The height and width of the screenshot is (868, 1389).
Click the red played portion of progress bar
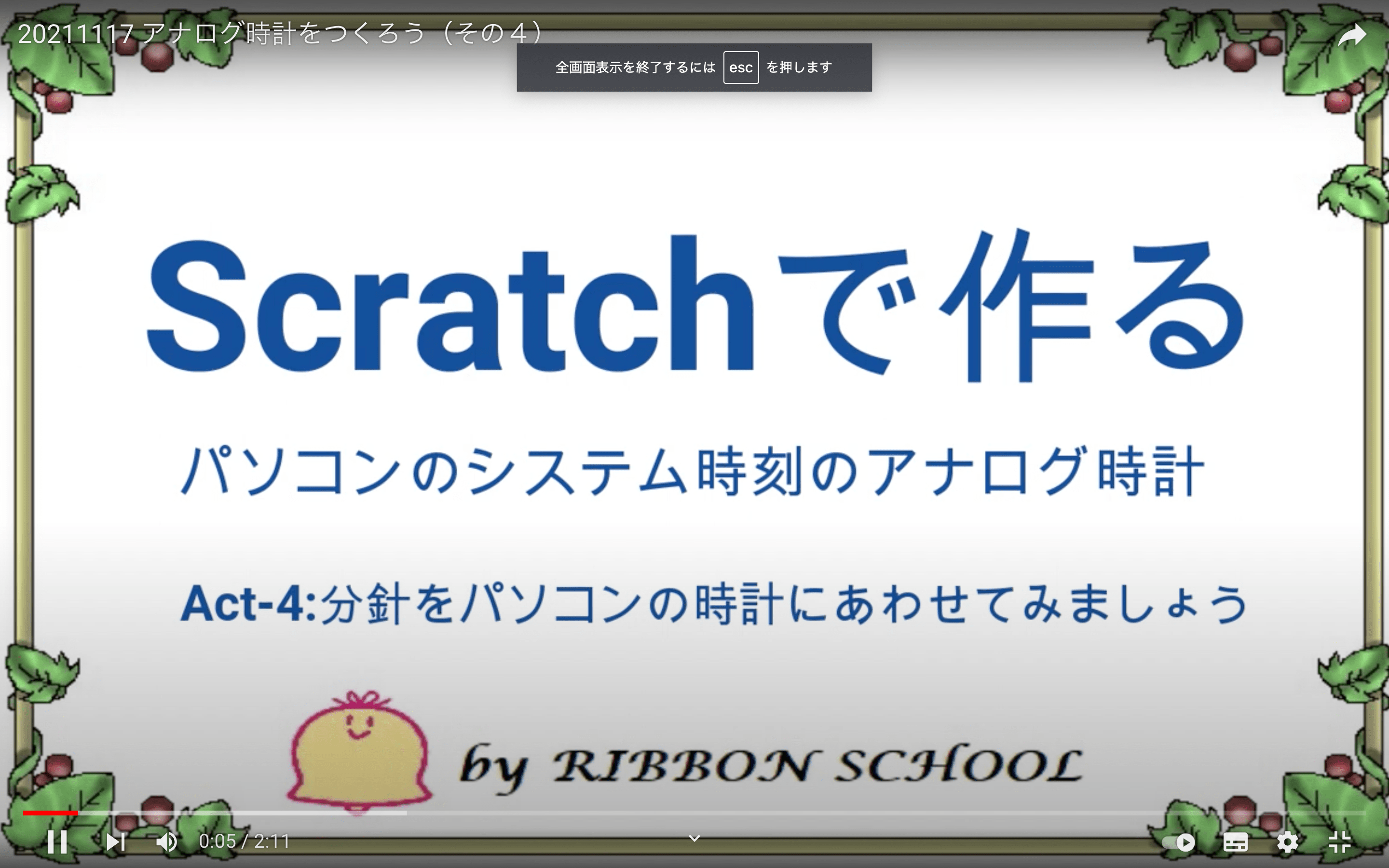tap(50, 813)
